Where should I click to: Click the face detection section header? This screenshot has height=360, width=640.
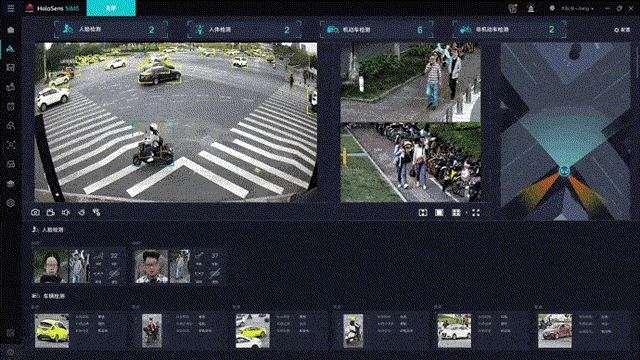(48, 230)
